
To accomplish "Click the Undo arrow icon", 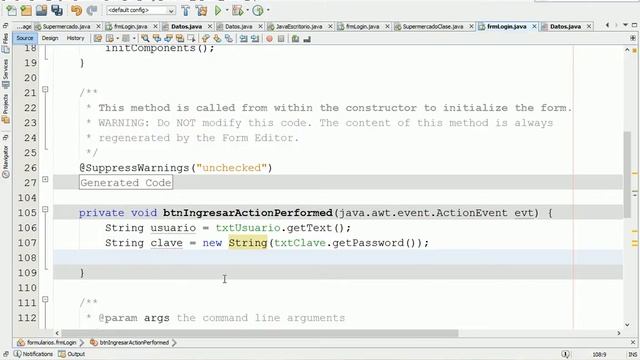I will click(x=76, y=10).
